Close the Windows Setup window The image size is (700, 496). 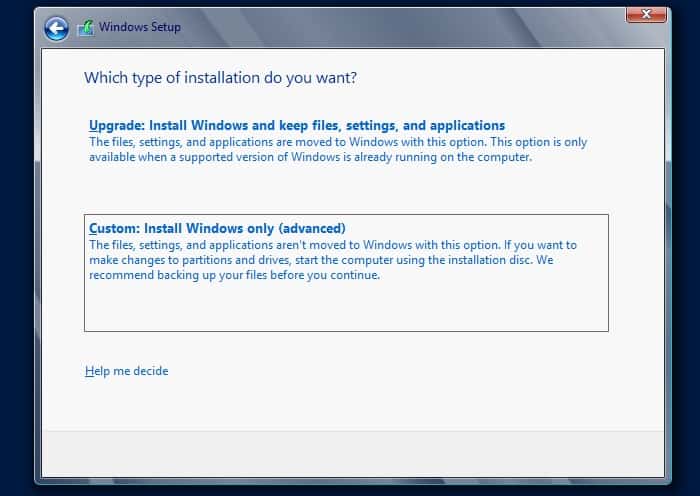[x=646, y=15]
